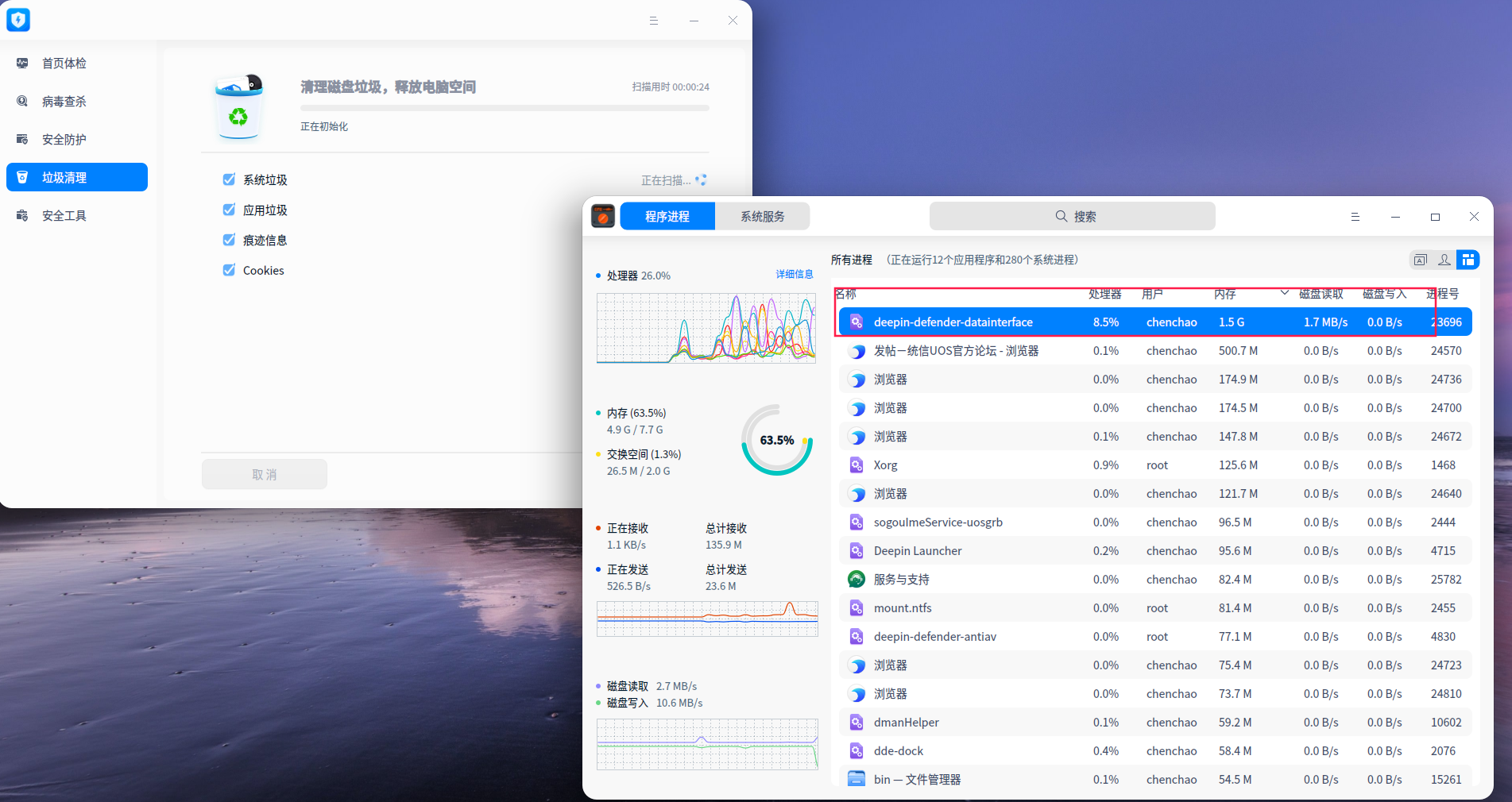Show only application processes view icon
Screen dimensions: 1512x802
1420,260
